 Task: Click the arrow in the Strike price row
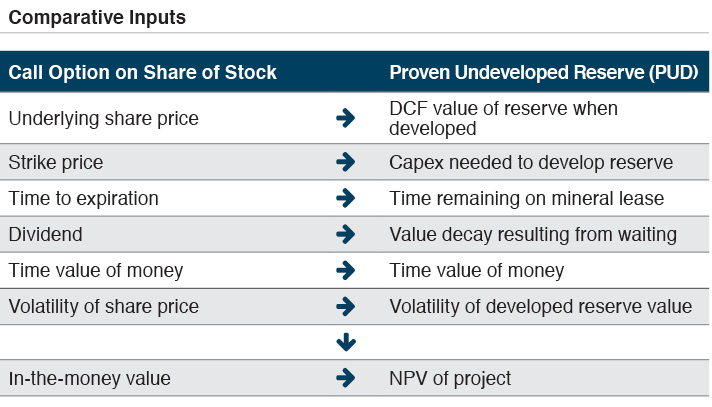coord(346,162)
